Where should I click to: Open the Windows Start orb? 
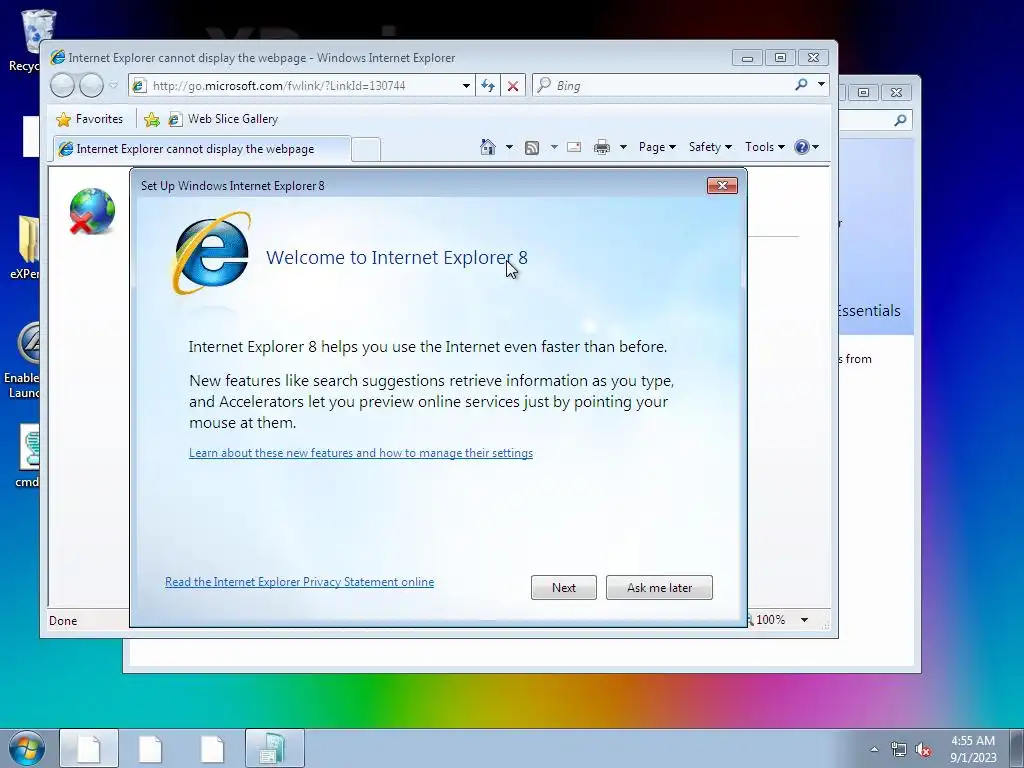(27, 748)
